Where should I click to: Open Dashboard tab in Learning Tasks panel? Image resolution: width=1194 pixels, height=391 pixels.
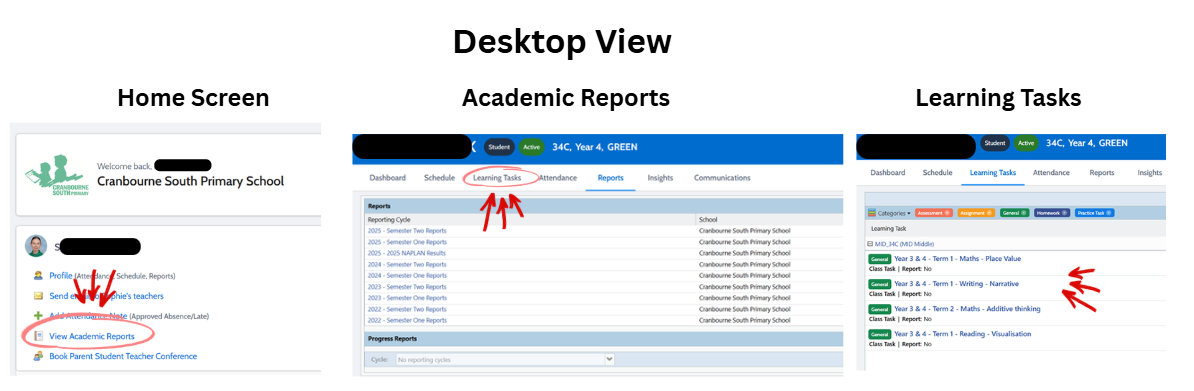(x=888, y=173)
